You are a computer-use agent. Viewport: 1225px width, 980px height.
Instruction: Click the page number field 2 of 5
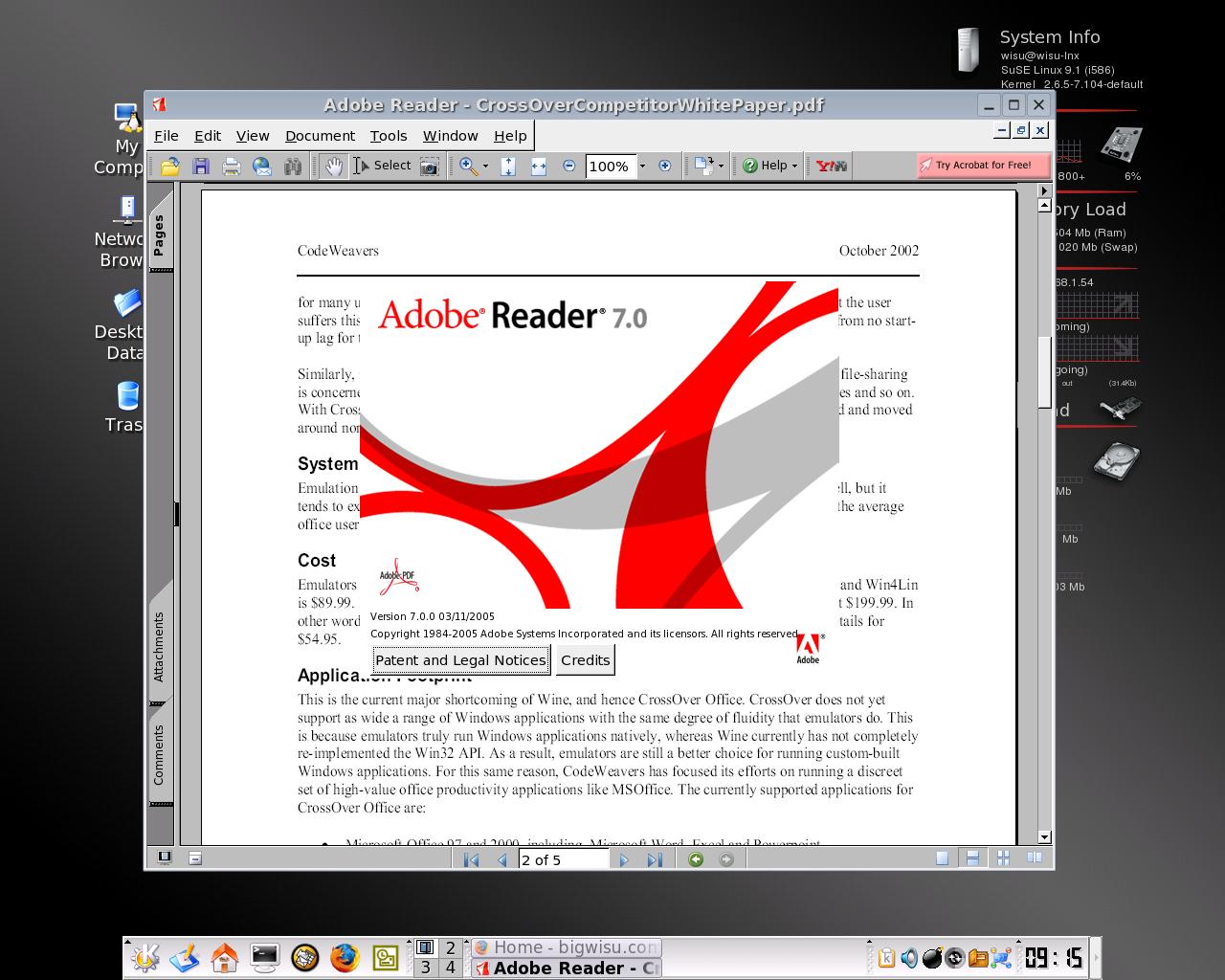(564, 859)
